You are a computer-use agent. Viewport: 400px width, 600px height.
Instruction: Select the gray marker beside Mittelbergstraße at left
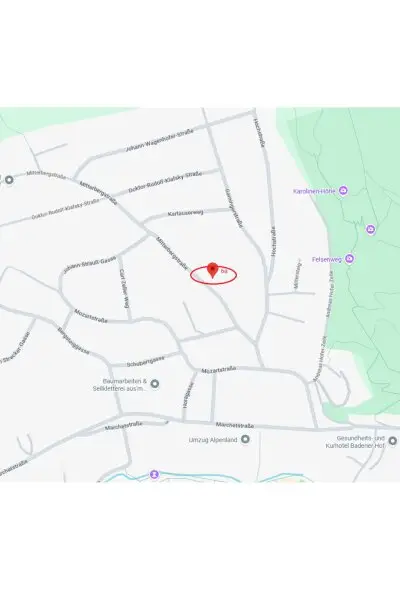click(x=9, y=179)
